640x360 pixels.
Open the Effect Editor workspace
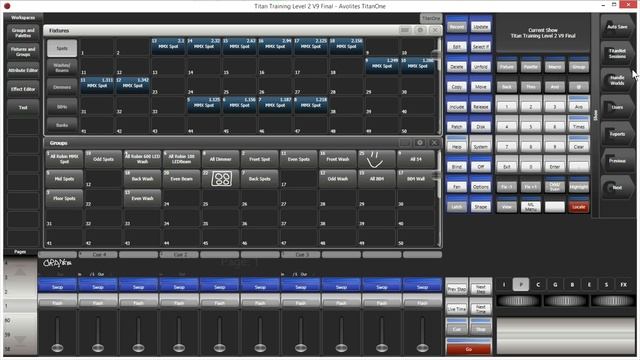23,89
